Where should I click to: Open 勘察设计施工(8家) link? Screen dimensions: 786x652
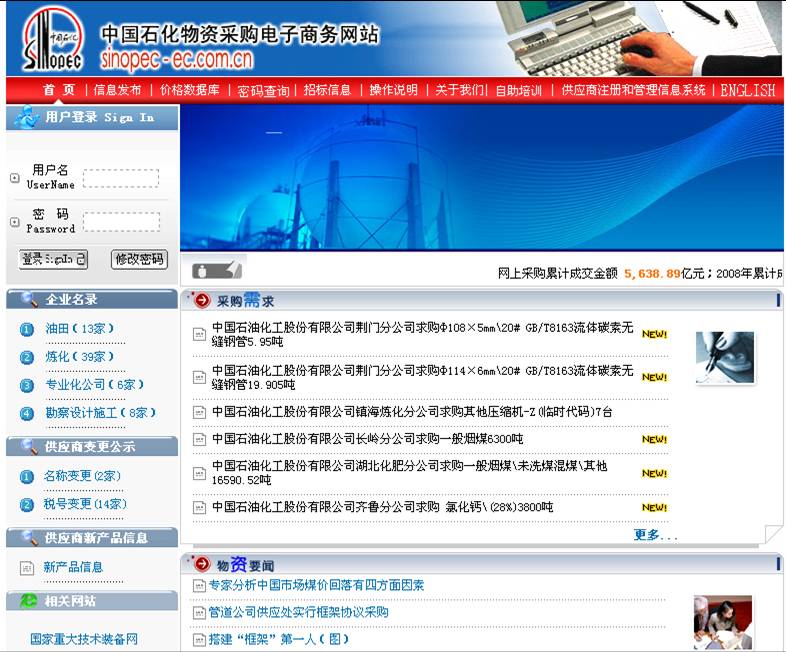tap(101, 412)
